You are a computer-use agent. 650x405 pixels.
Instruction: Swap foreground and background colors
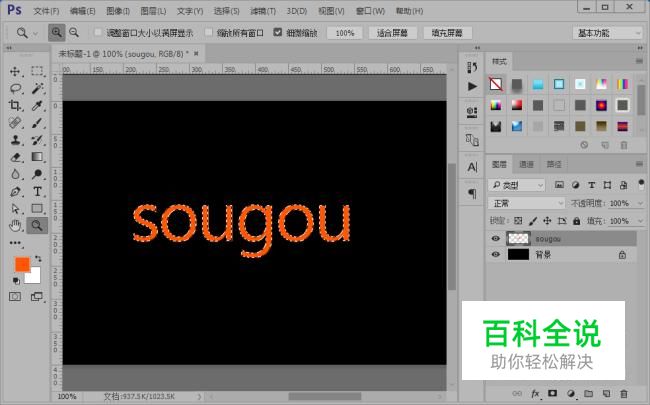pos(38,259)
